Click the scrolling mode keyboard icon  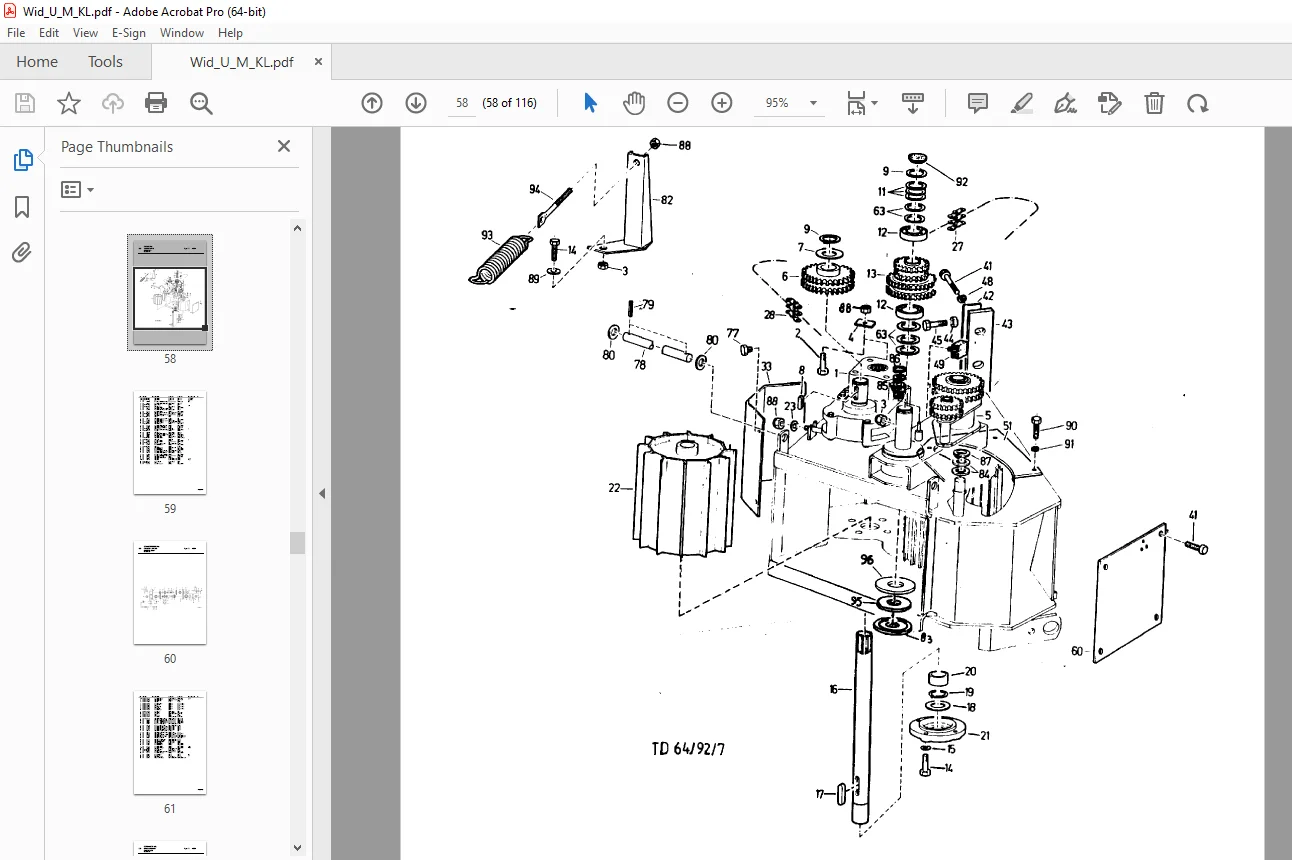pyautogui.click(x=912, y=103)
